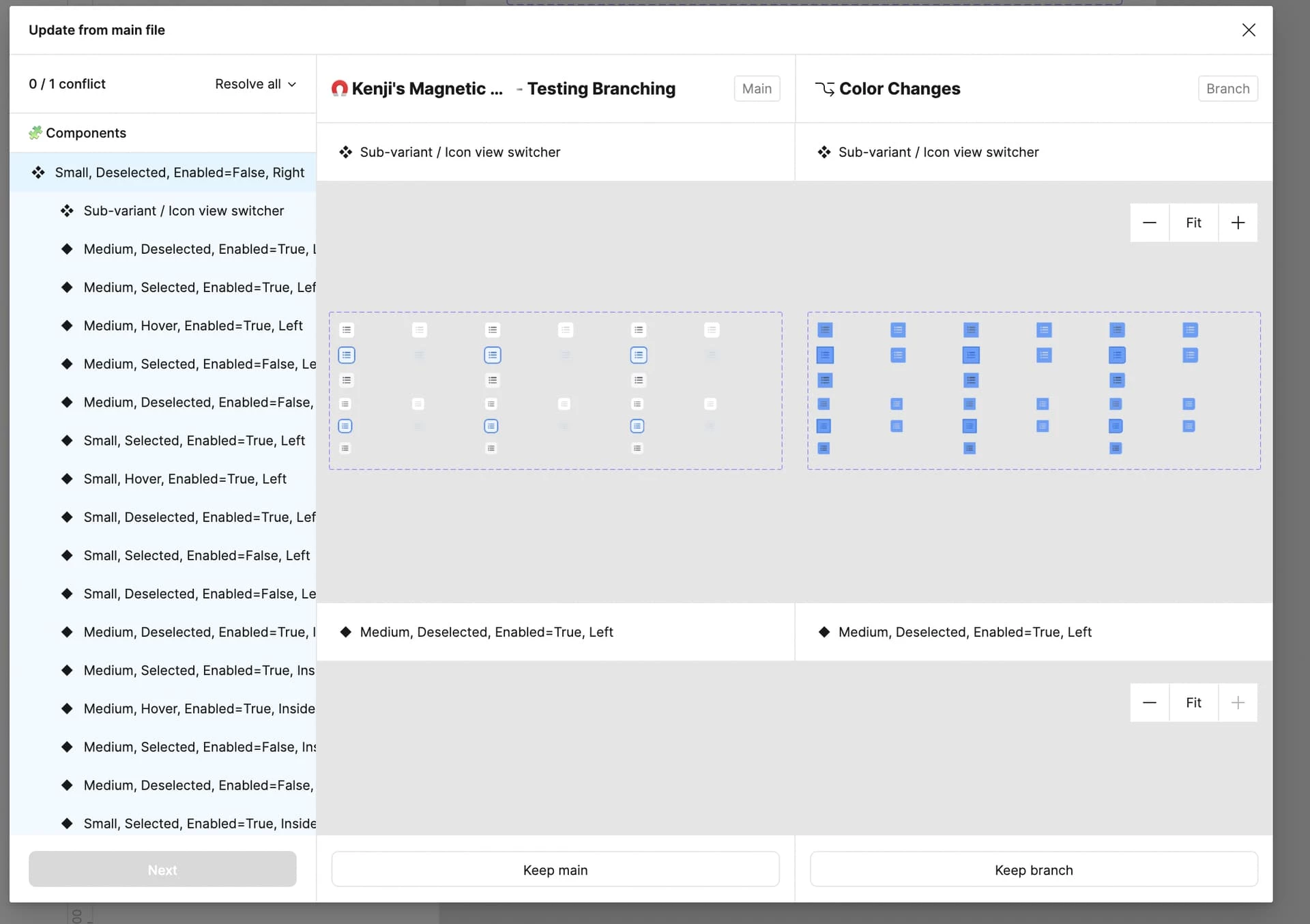Zoom out the upper preview with minus
The image size is (1310, 924).
[x=1149, y=222]
